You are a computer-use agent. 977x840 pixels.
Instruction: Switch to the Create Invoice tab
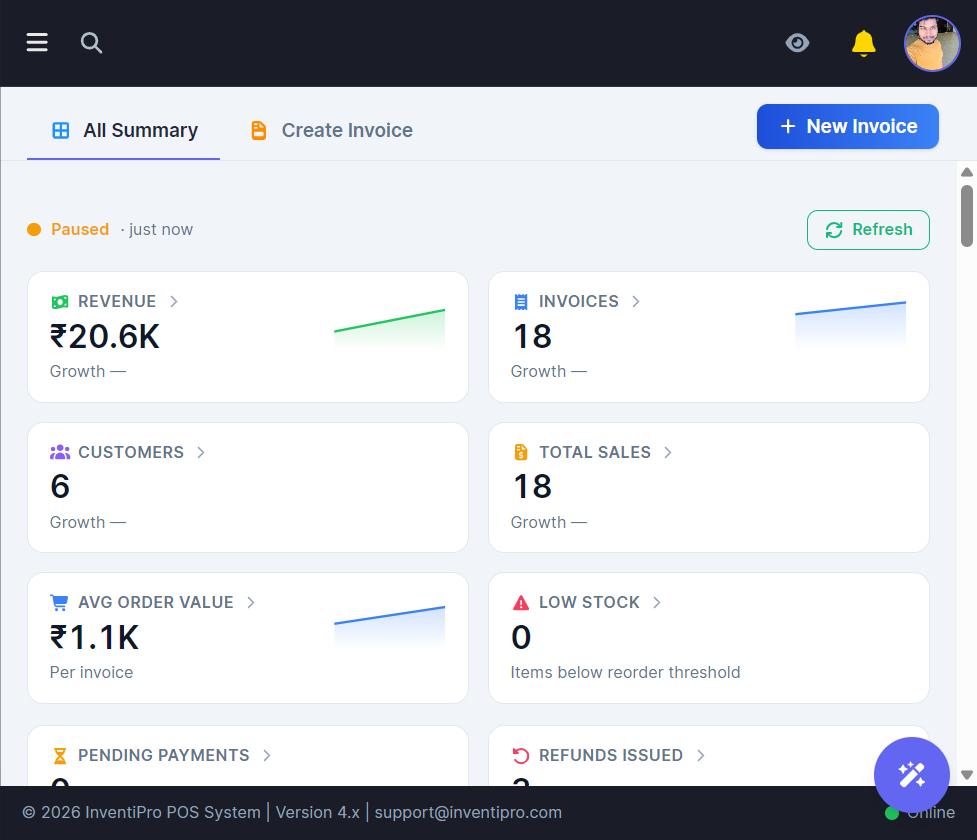point(331,130)
